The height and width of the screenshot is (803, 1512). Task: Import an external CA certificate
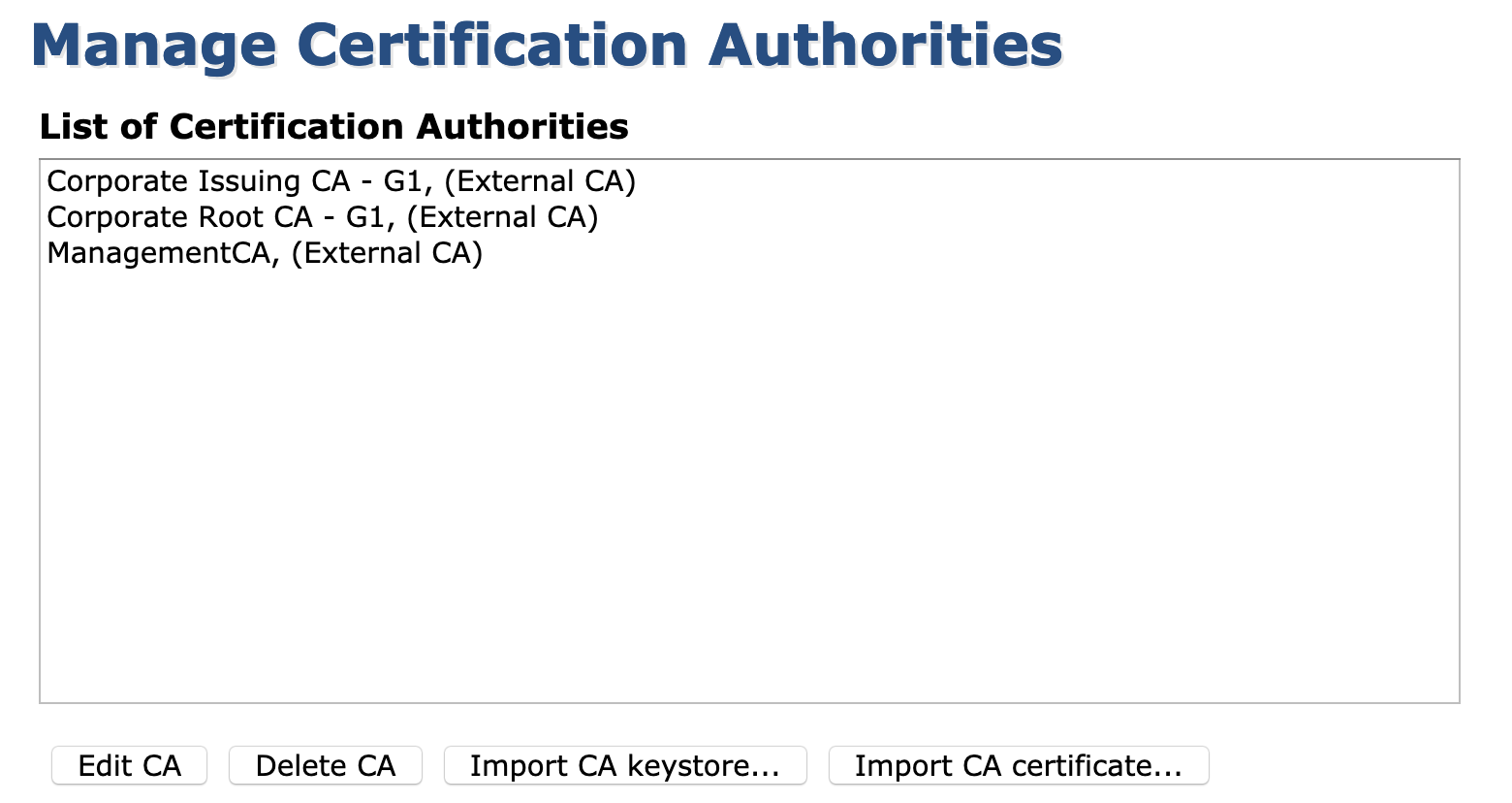1018,765
